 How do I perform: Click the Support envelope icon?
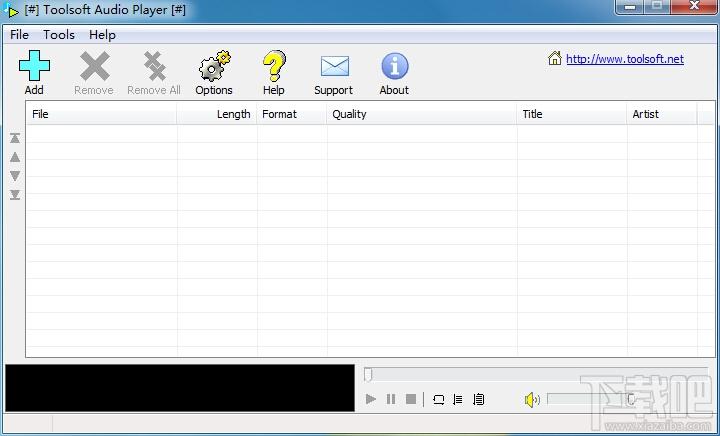point(334,66)
